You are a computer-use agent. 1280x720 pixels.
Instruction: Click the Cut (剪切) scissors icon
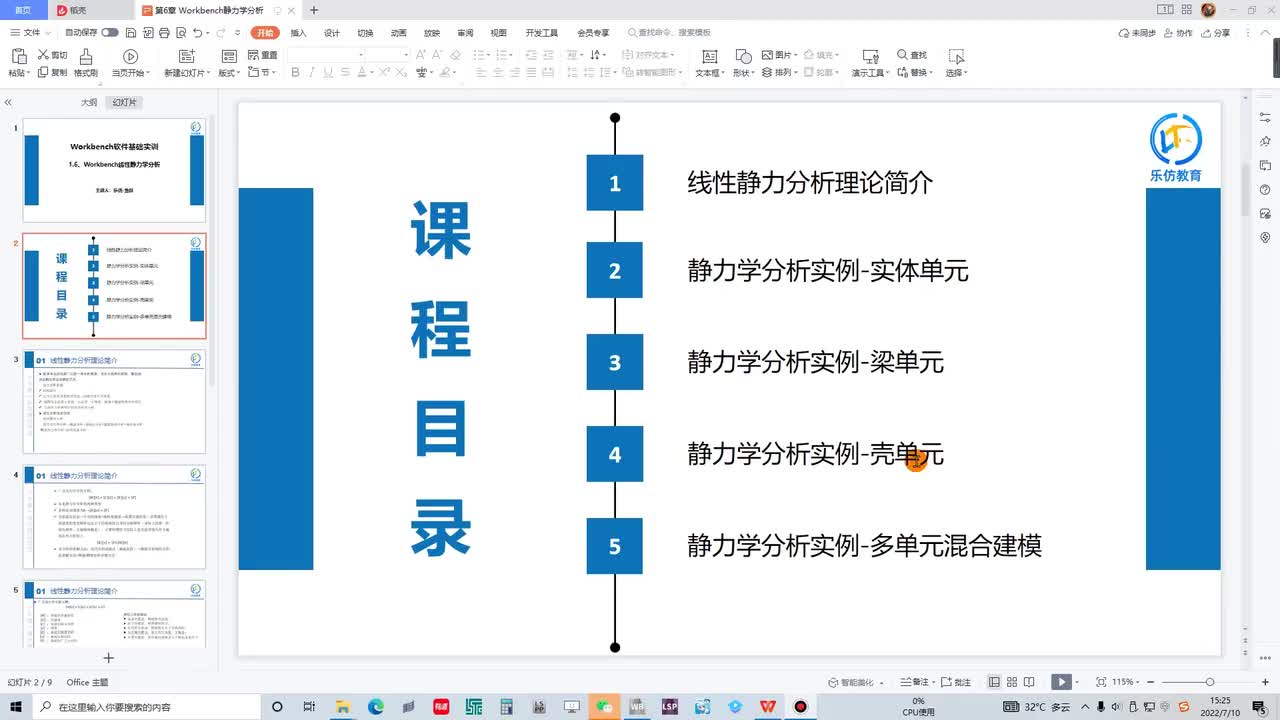coord(44,55)
